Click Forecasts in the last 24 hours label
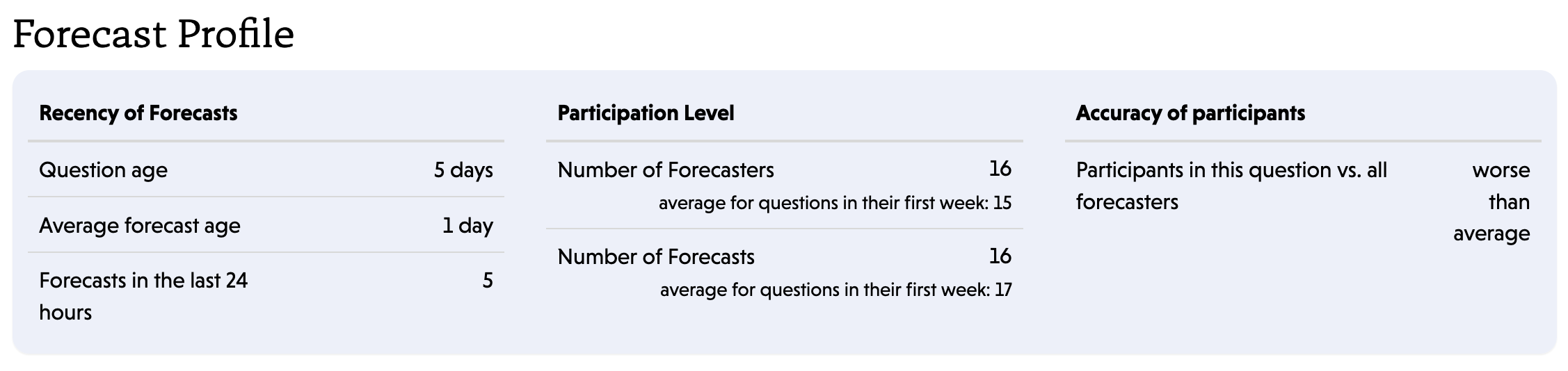The image size is (1568, 371). coord(143,297)
